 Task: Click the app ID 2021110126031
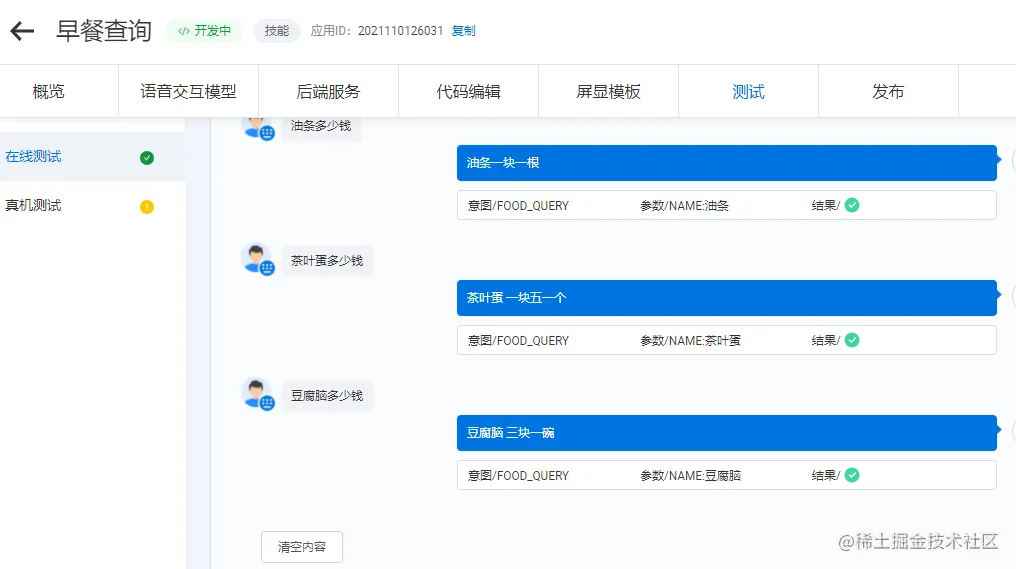[x=400, y=30]
